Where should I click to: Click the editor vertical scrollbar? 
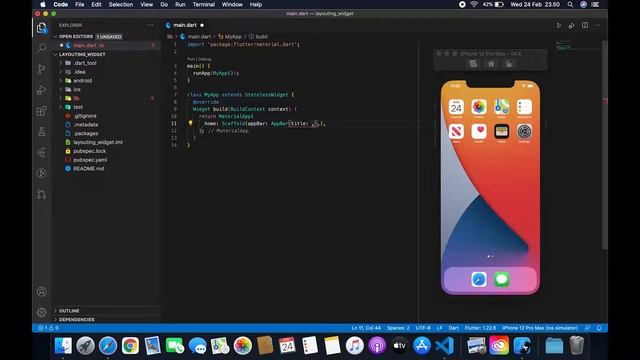(x=604, y=144)
